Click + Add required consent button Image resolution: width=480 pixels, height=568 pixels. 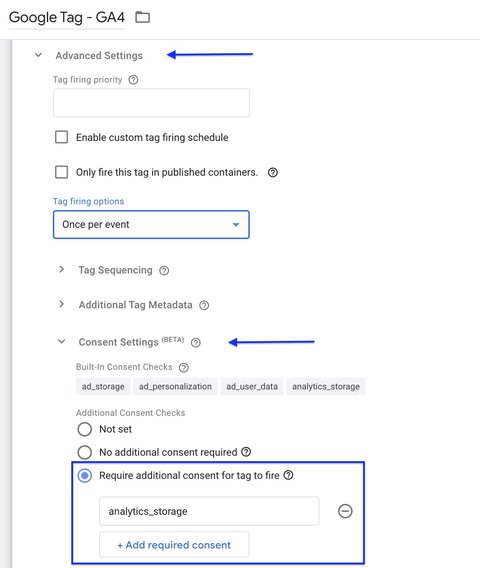coord(174,545)
